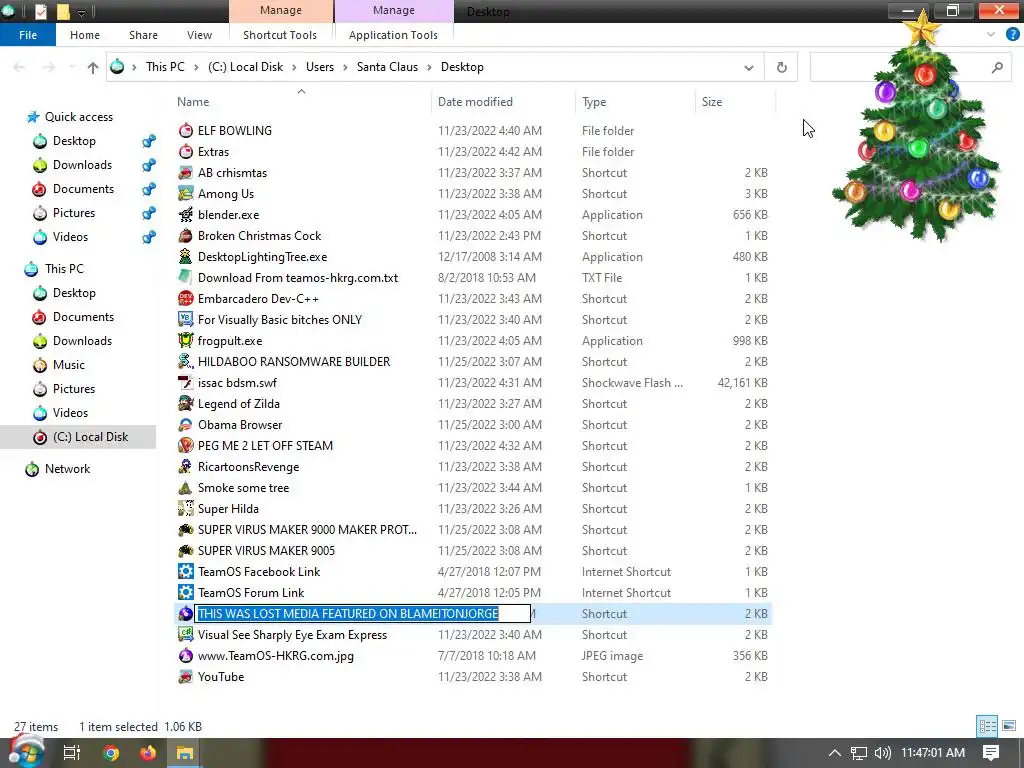The image size is (1024, 768).
Task: Open the notification center icon
Action: pos(991,753)
